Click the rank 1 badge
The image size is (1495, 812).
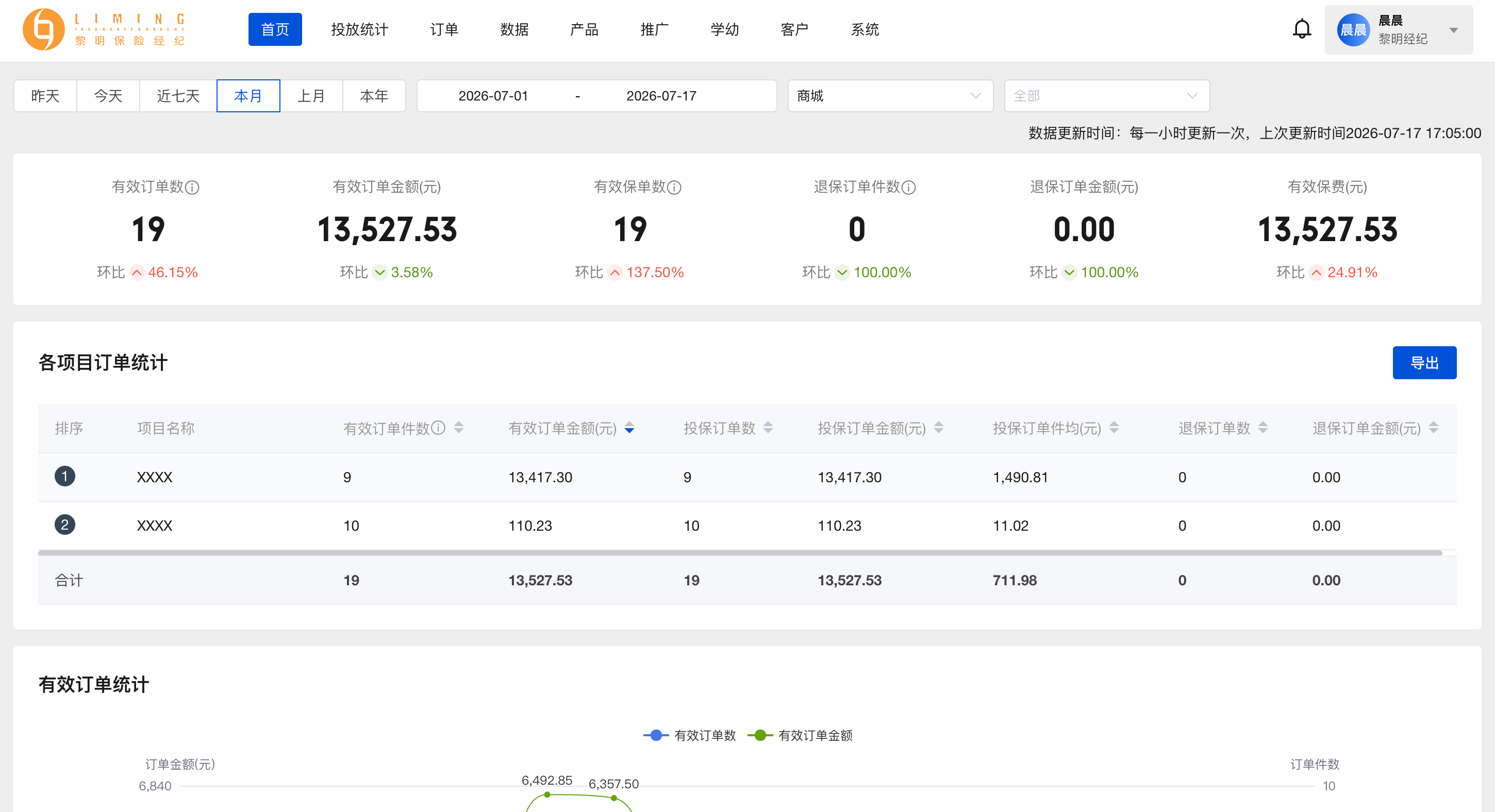65,476
